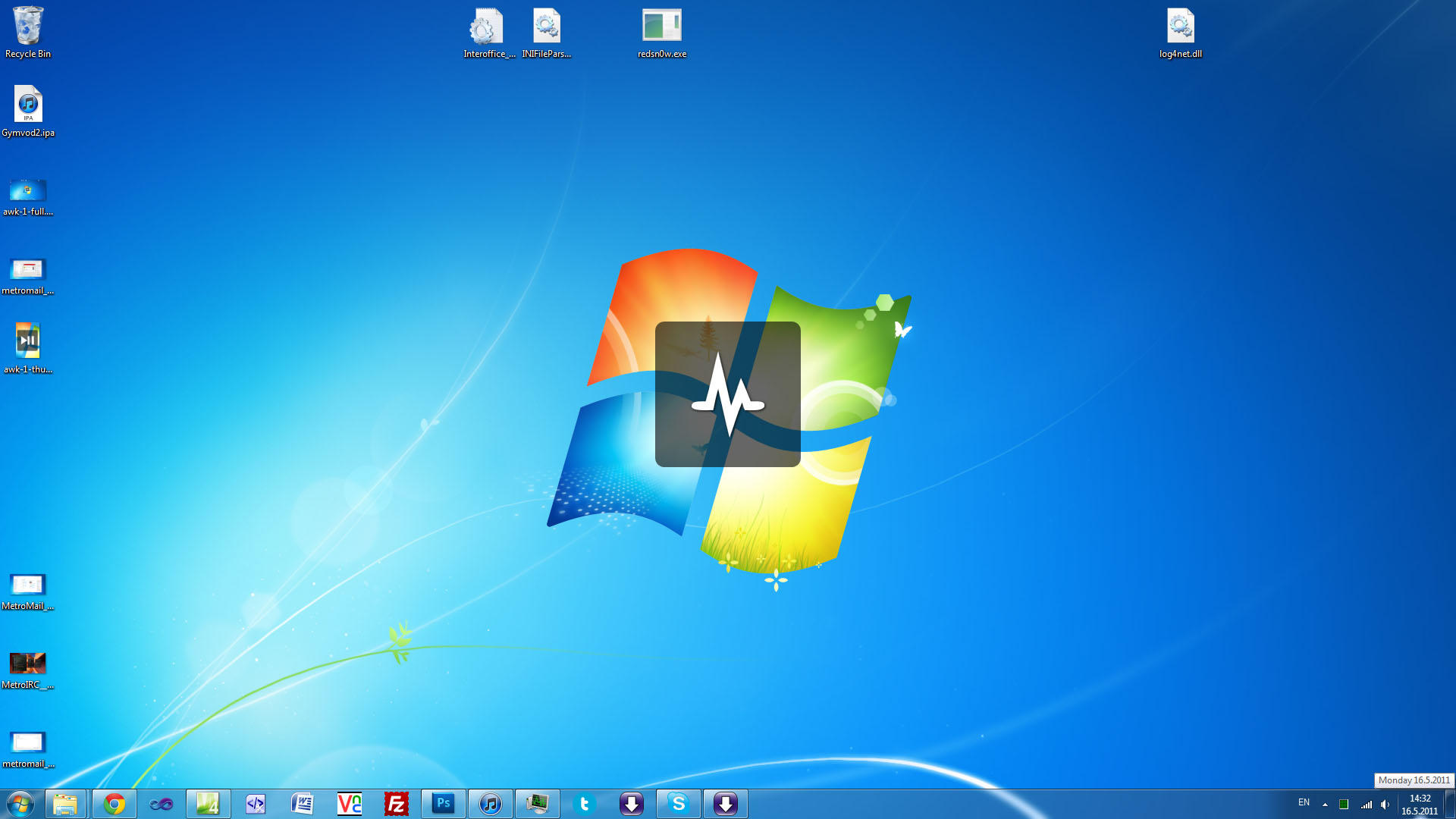Open Microsoft Word from the taskbar
Image resolution: width=1456 pixels, height=819 pixels.
303,804
